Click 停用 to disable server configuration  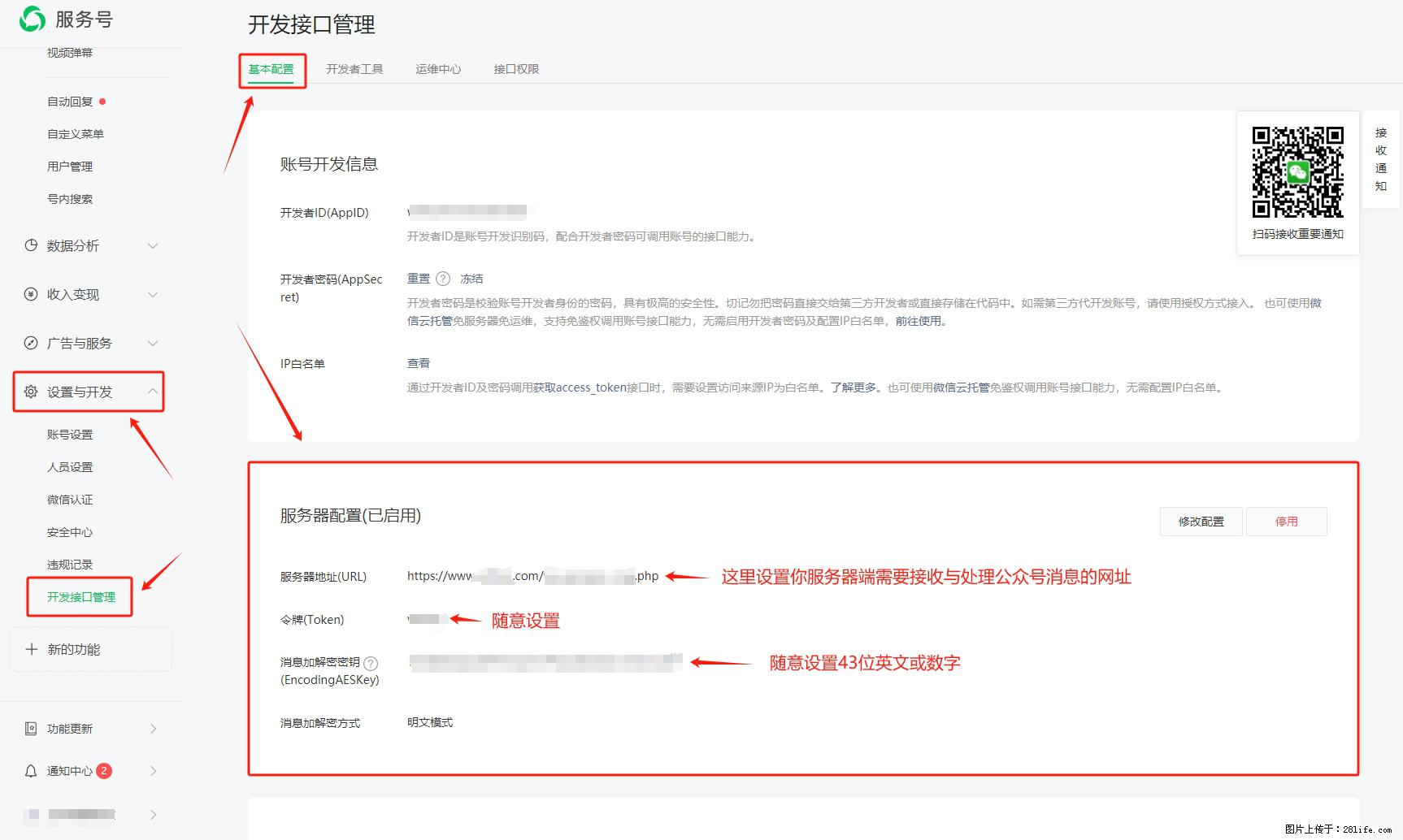[1287, 521]
